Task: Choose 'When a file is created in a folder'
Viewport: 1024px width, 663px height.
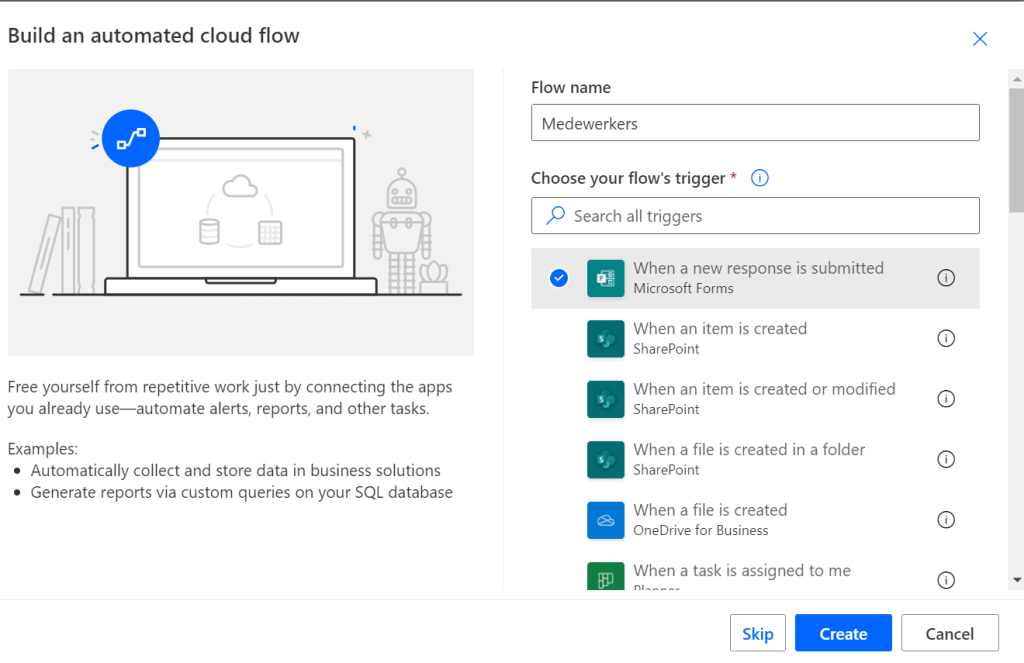Action: coord(749,450)
